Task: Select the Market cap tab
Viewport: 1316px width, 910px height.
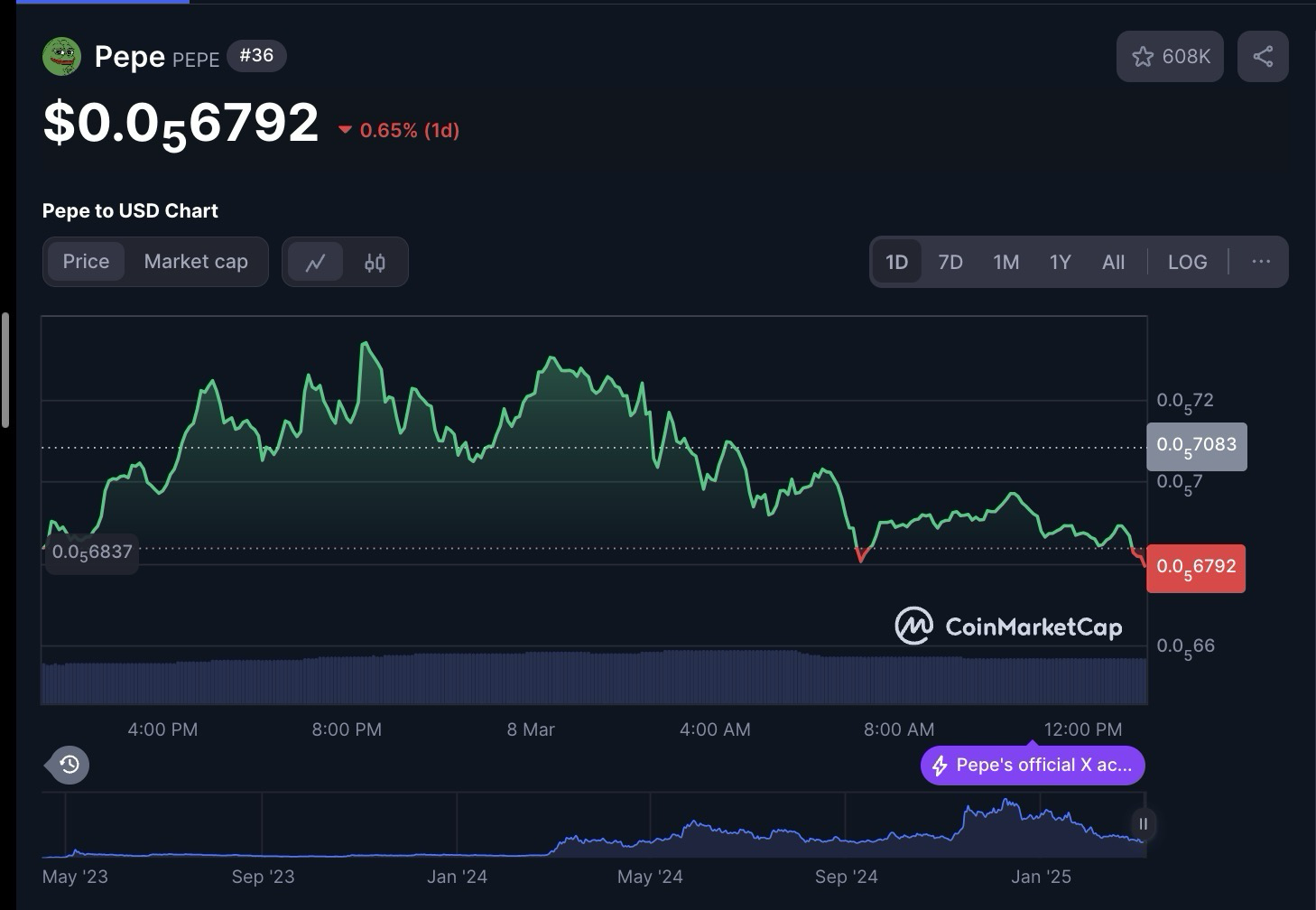Action: coord(196,262)
